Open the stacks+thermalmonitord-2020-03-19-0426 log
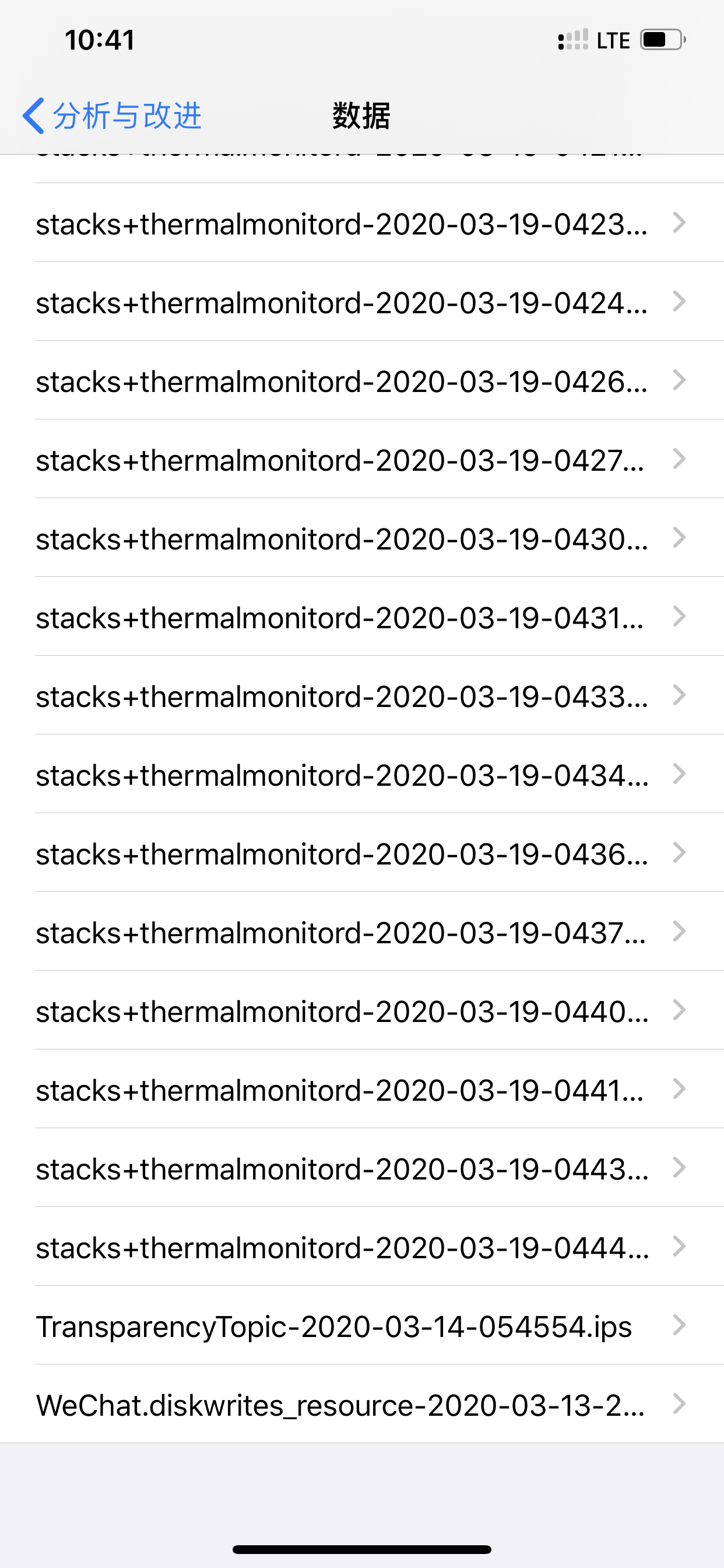 pos(340,381)
